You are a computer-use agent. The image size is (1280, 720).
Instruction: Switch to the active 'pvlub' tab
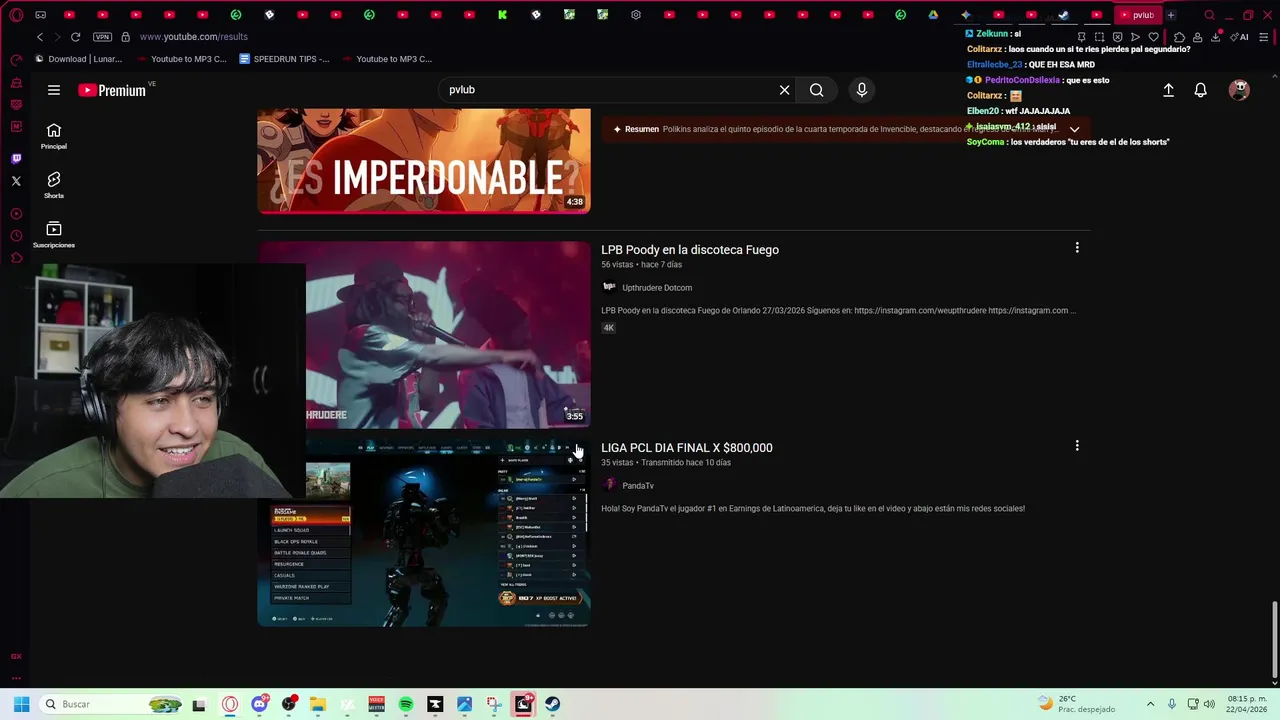(1138, 15)
